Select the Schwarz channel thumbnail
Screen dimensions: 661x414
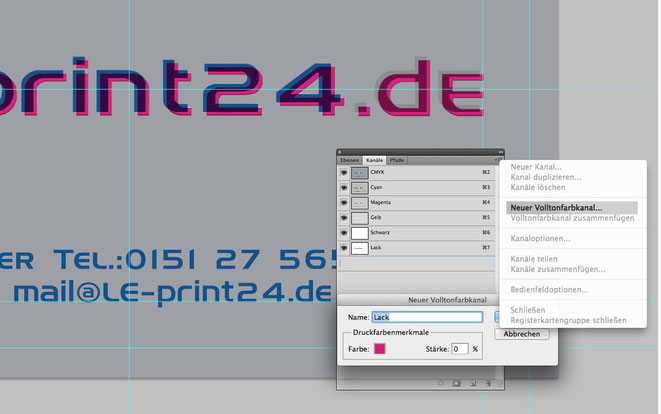tap(360, 233)
